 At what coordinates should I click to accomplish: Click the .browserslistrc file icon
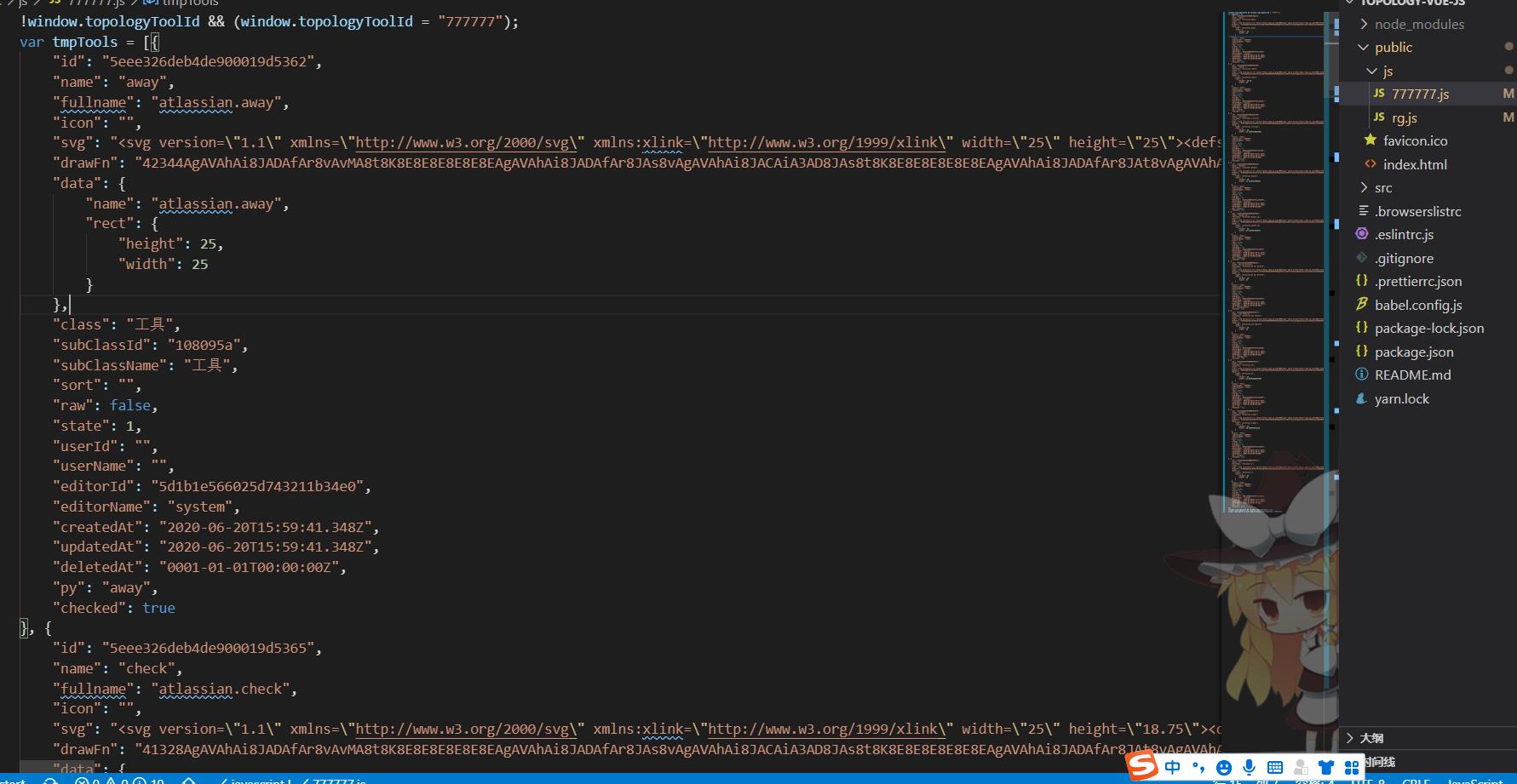1363,211
